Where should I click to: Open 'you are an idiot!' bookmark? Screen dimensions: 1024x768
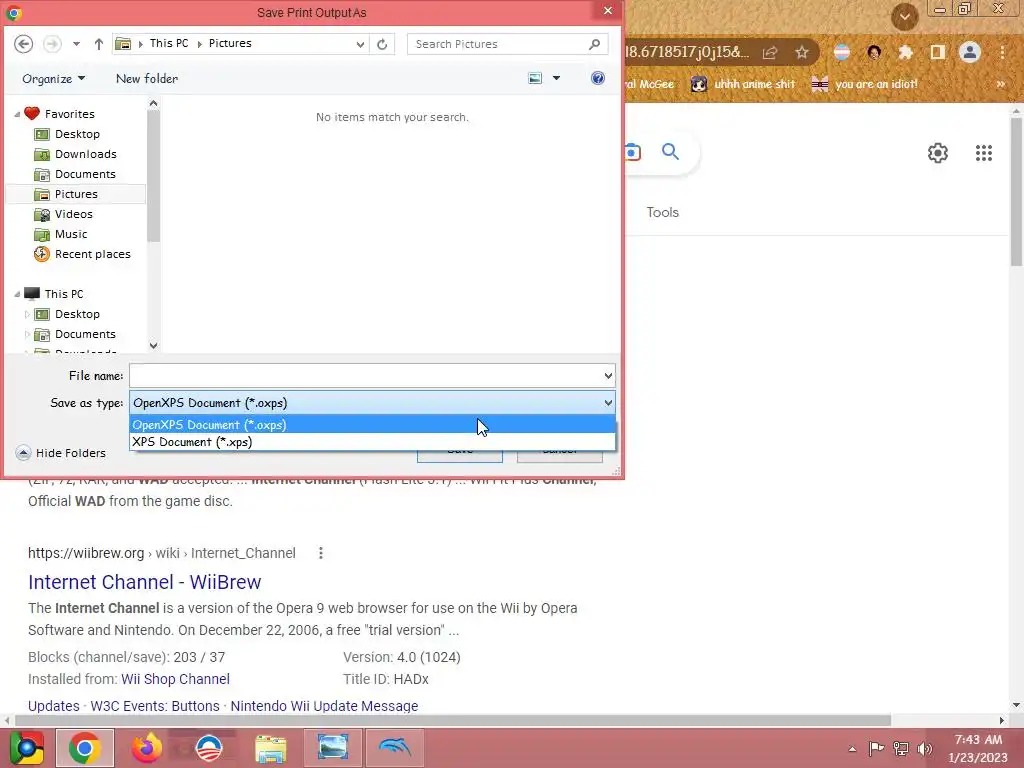pyautogui.click(x=864, y=84)
